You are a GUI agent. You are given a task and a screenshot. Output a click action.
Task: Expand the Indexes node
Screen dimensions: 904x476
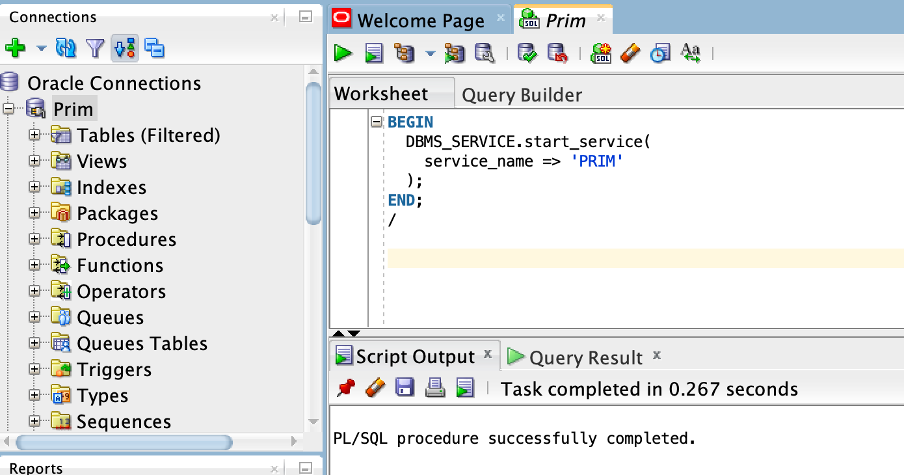35,187
